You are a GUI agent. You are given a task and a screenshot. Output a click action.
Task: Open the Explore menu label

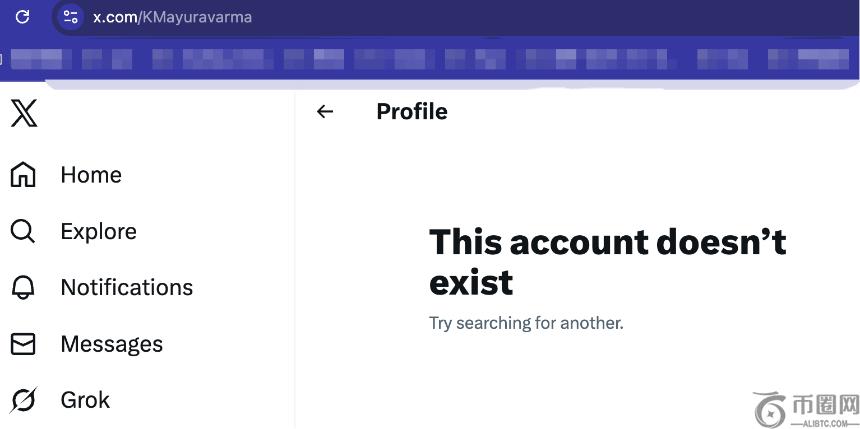98,232
